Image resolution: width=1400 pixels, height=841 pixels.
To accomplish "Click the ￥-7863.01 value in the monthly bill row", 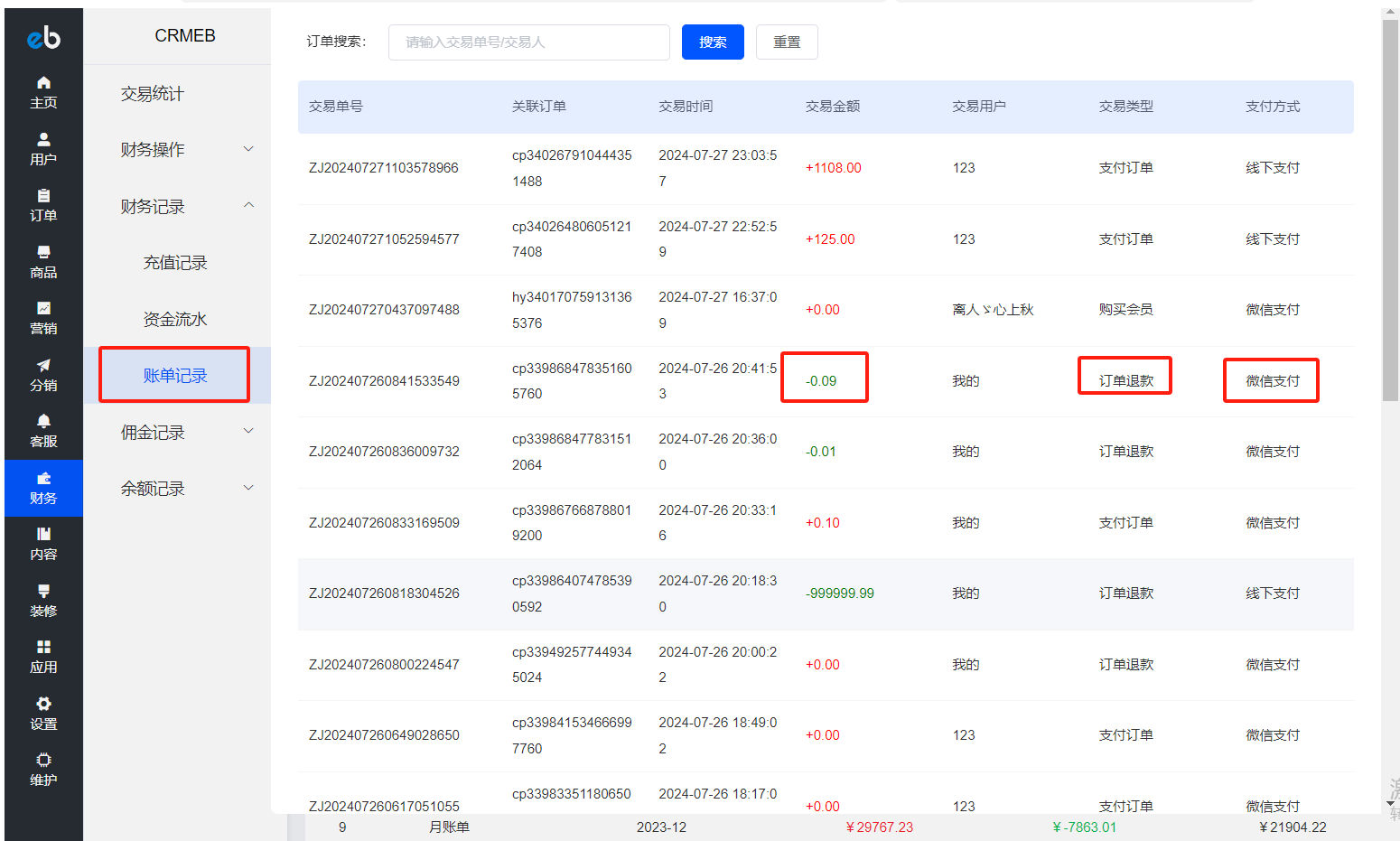I will (x=1084, y=827).
